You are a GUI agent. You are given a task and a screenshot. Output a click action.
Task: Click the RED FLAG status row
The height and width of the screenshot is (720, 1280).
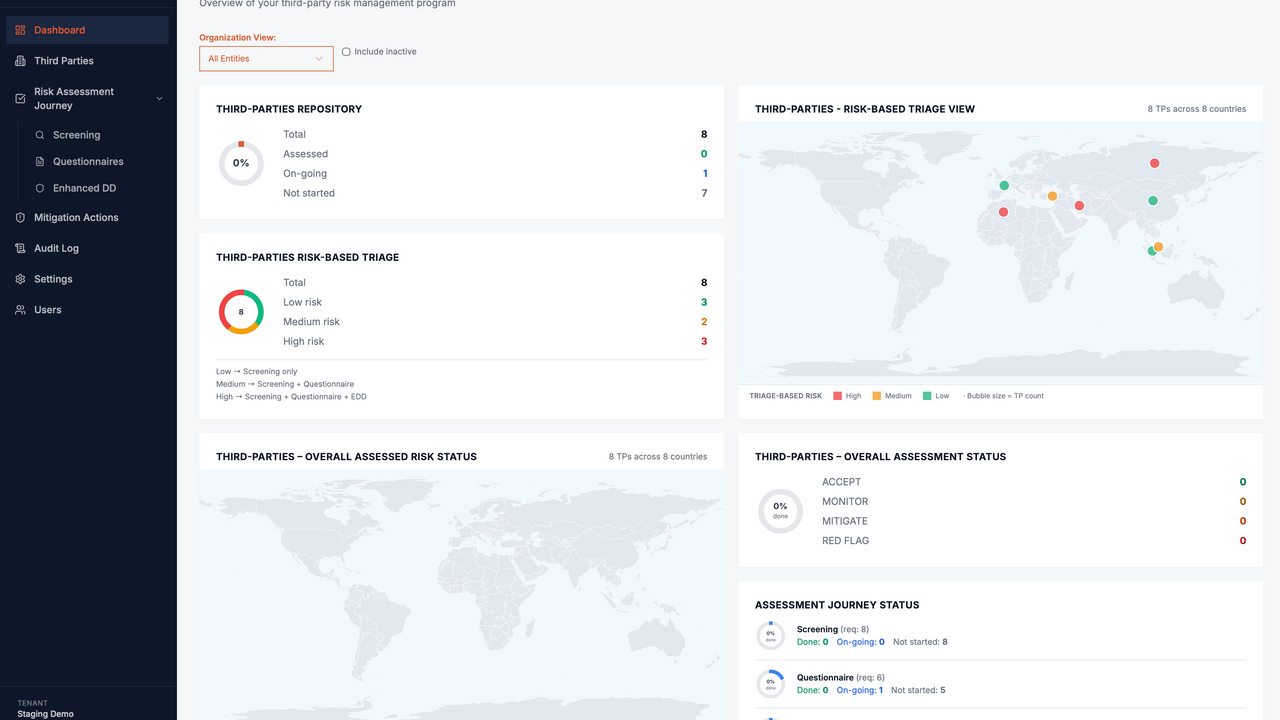tap(1034, 541)
